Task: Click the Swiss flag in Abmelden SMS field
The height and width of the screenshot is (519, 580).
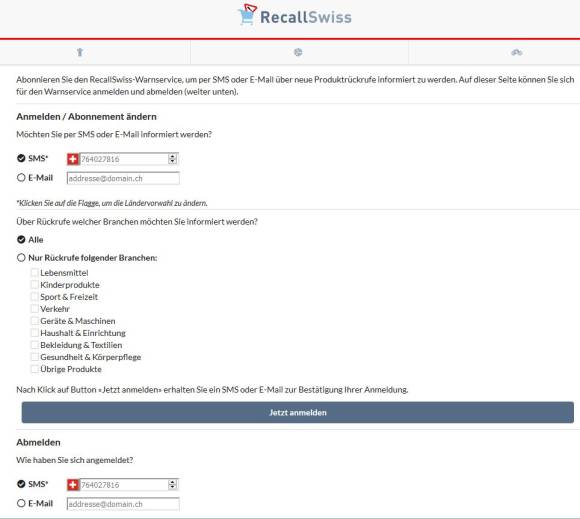Action: point(73,485)
